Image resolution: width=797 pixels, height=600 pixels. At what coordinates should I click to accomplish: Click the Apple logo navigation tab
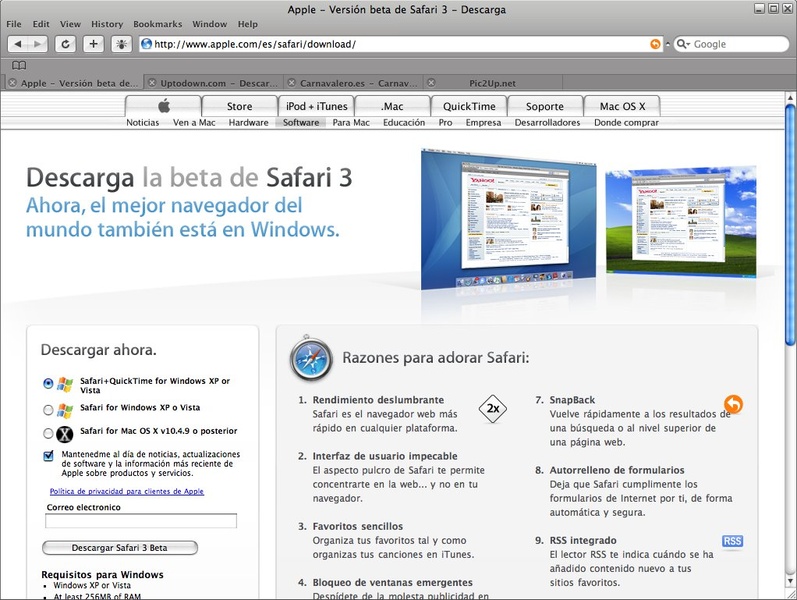pos(163,106)
